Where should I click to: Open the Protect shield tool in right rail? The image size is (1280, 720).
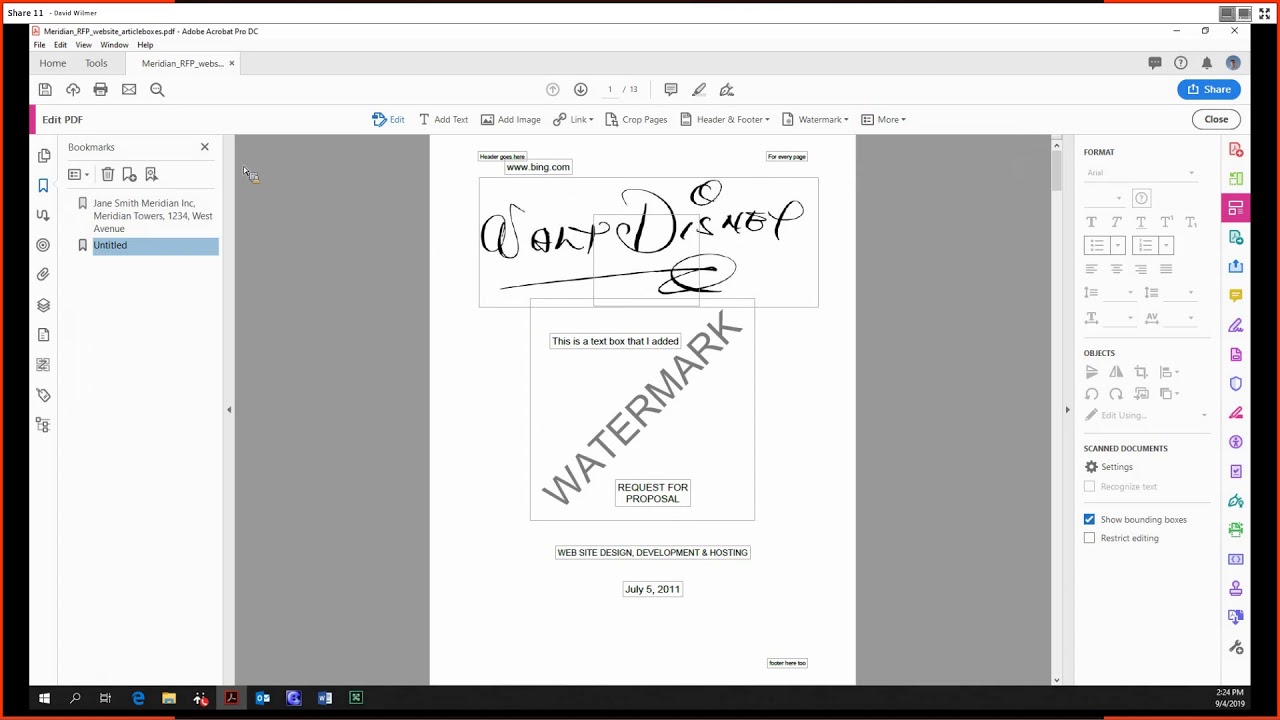[1236, 384]
